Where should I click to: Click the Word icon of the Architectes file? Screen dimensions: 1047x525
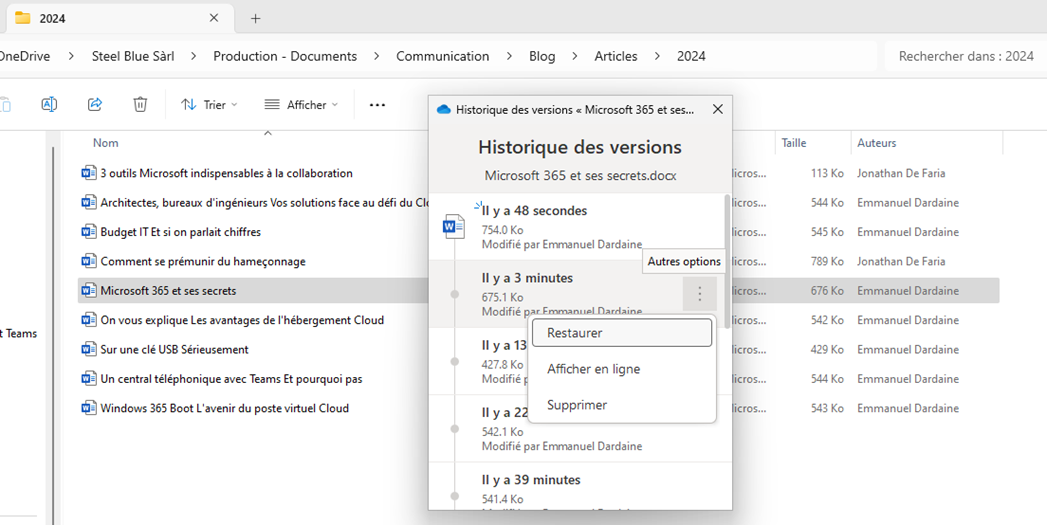point(88,202)
